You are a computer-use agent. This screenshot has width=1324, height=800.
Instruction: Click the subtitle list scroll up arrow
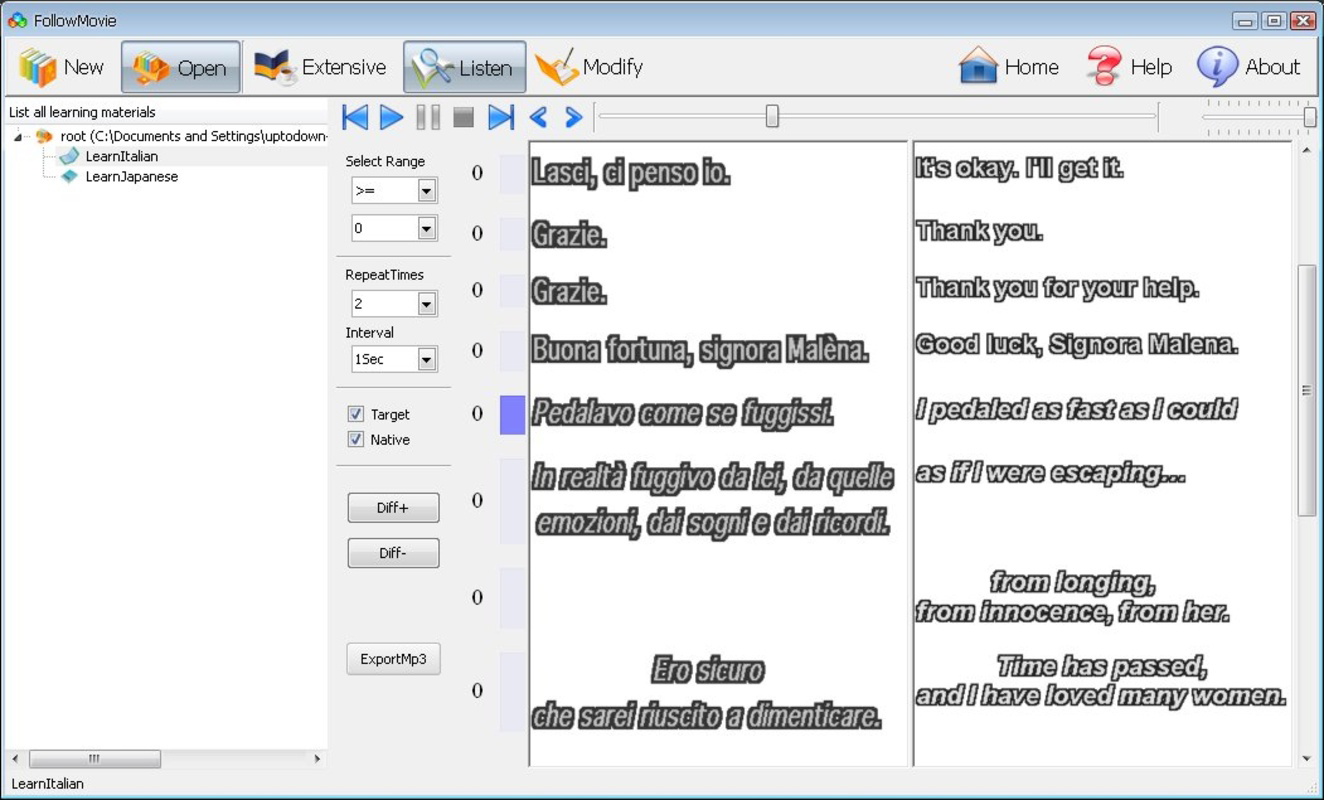(x=1306, y=151)
